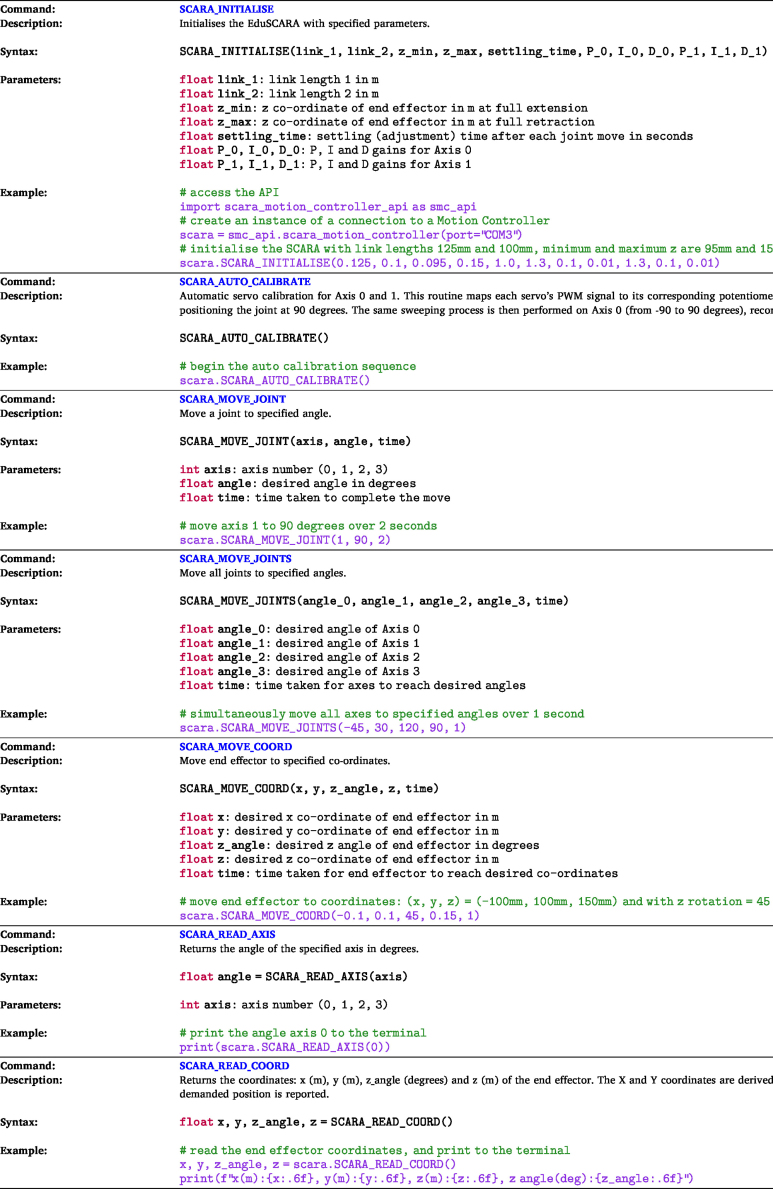
Task: Click '# begin the auto calibration sequence' comment
Action: (297, 366)
